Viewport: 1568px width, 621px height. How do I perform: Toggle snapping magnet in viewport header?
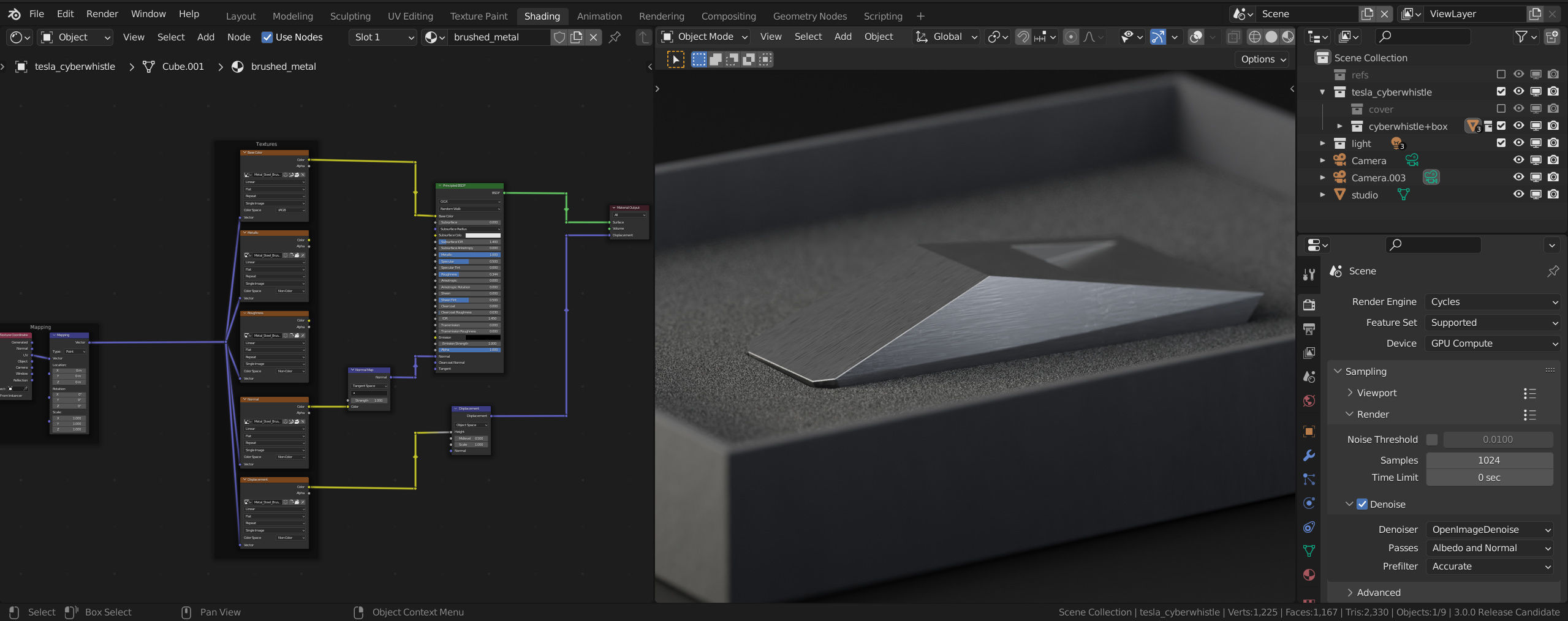coord(1023,37)
